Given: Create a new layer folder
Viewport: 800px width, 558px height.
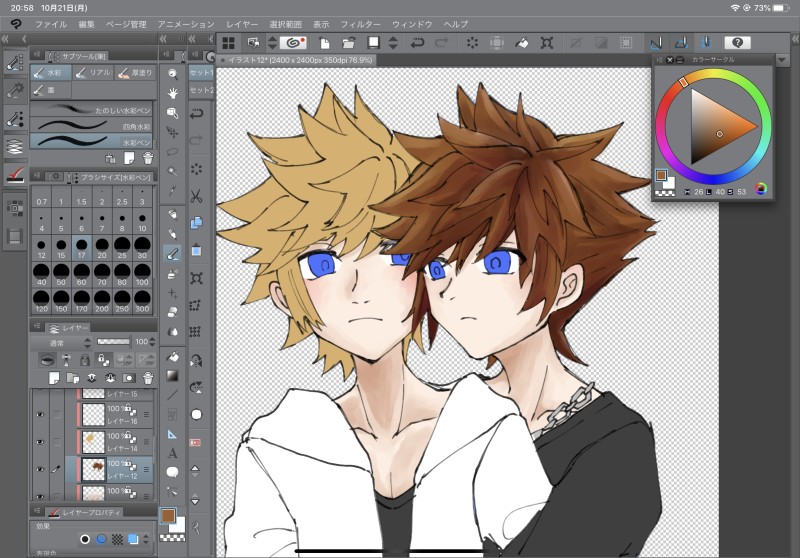Looking at the screenshot, I should pyautogui.click(x=72, y=378).
